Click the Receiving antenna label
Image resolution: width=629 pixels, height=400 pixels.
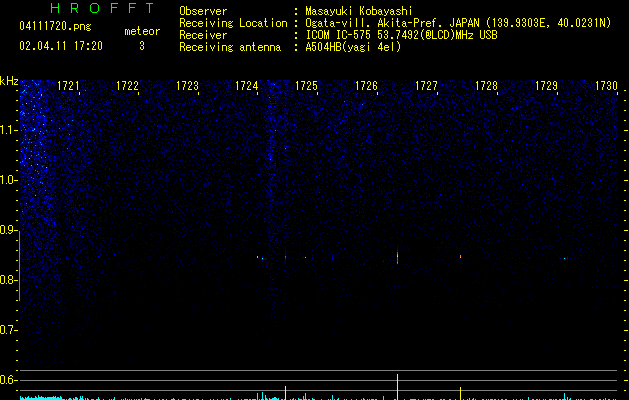click(x=230, y=47)
